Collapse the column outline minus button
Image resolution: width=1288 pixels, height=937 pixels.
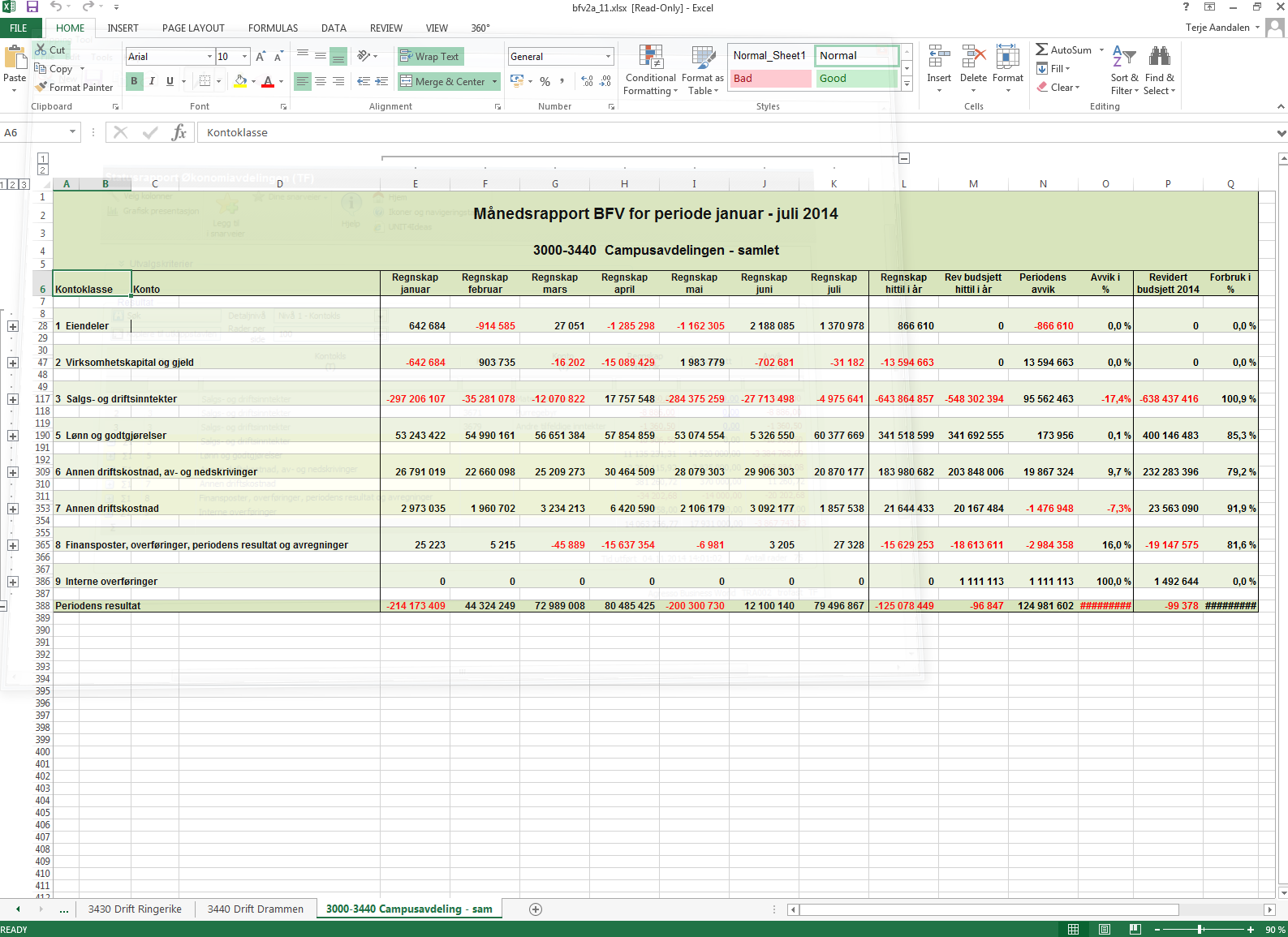[904, 158]
